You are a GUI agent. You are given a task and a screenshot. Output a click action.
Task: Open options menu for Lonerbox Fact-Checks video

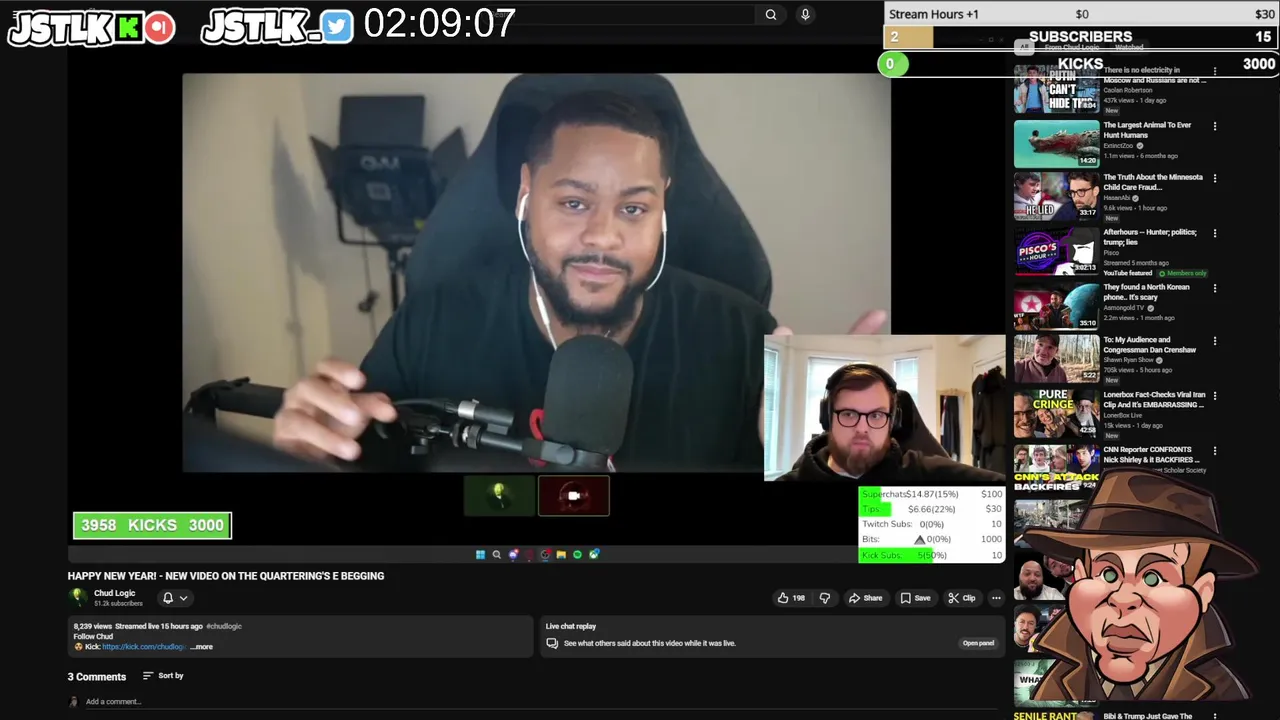(x=1215, y=396)
